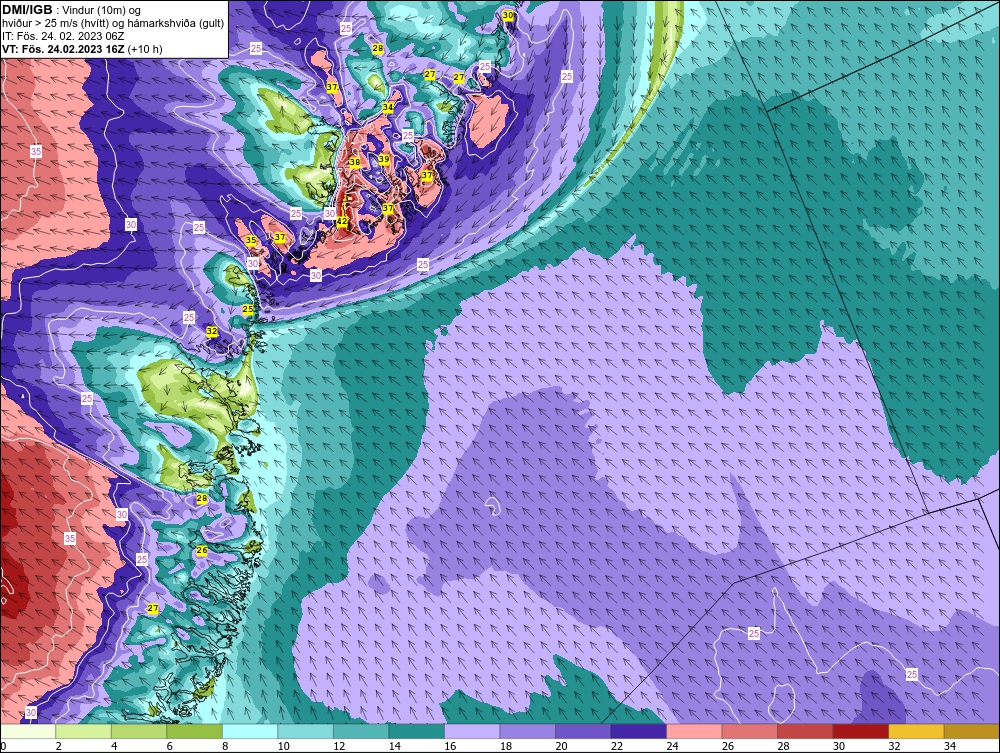Select the 8–10 m/s light cyan legend swatch
The image size is (1000, 753).
[250, 731]
